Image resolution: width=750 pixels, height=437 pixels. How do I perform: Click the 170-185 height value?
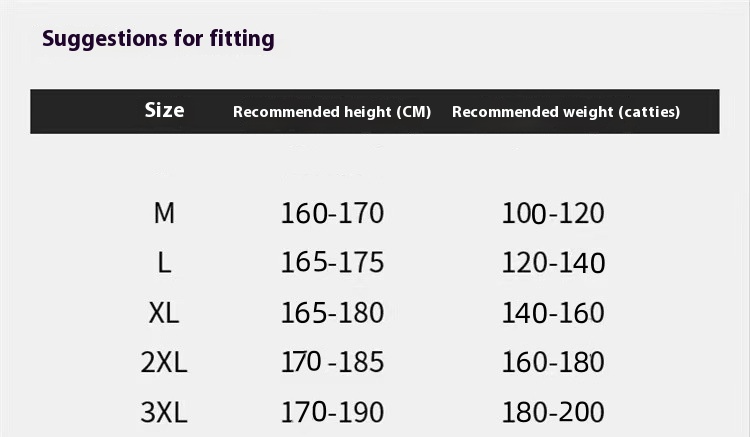(x=332, y=362)
